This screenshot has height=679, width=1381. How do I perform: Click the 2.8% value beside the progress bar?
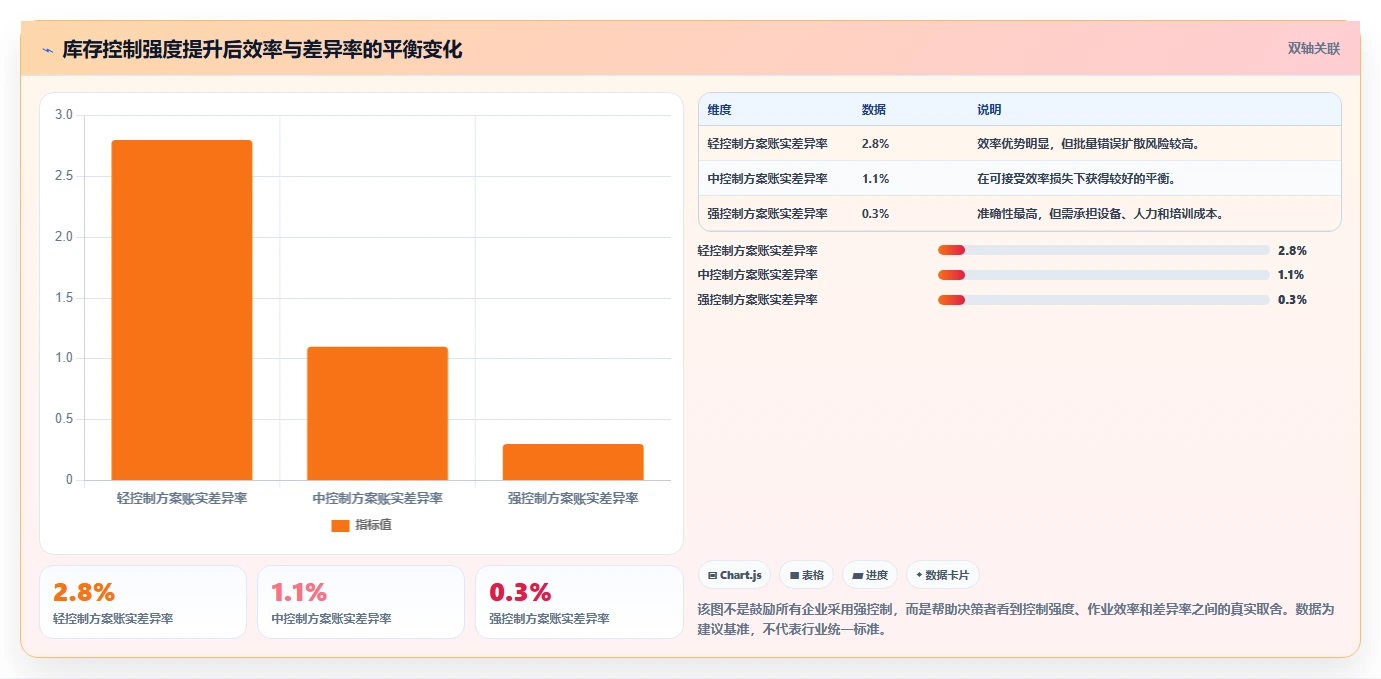tap(1292, 251)
